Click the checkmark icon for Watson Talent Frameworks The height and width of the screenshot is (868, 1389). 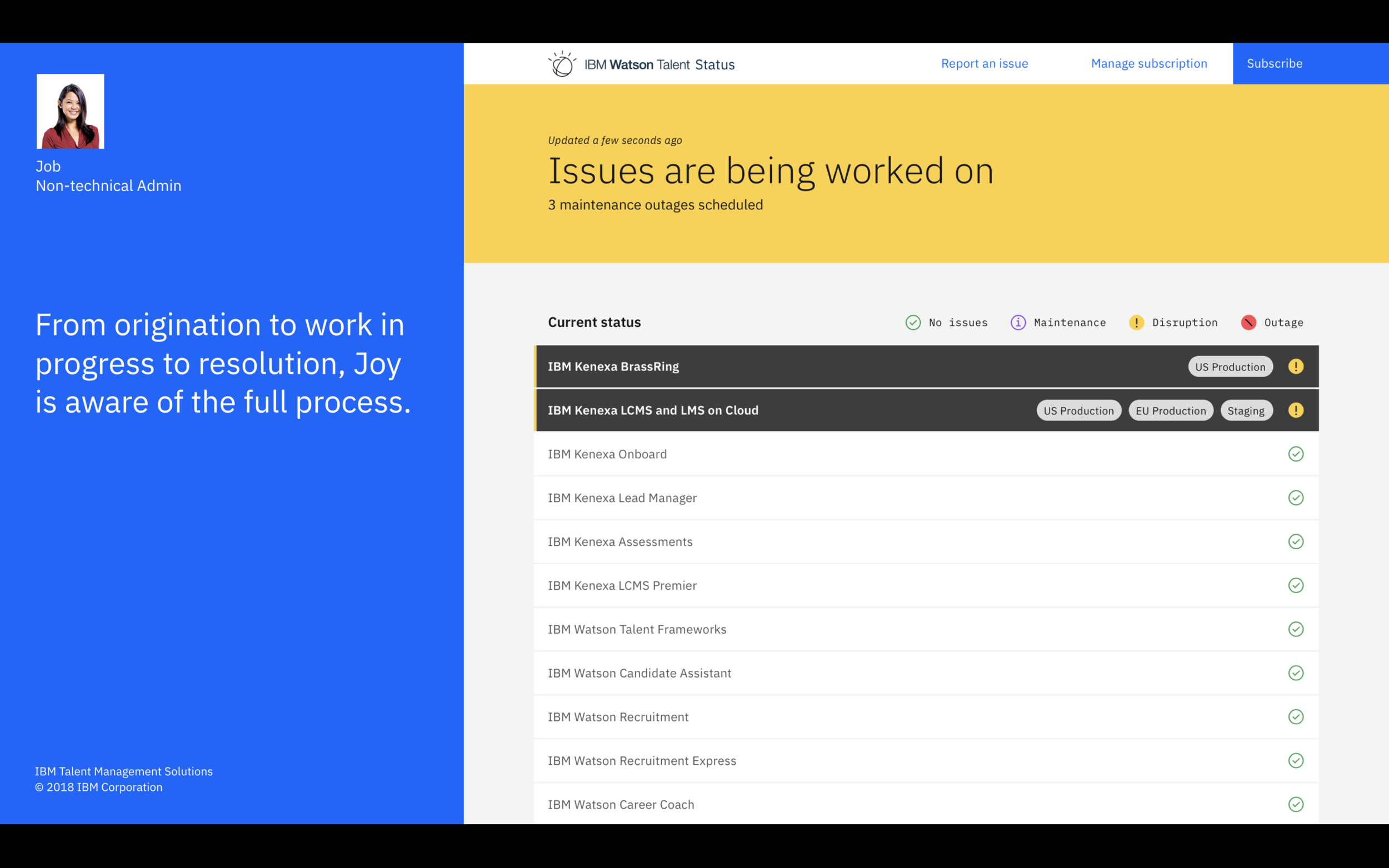coord(1296,629)
